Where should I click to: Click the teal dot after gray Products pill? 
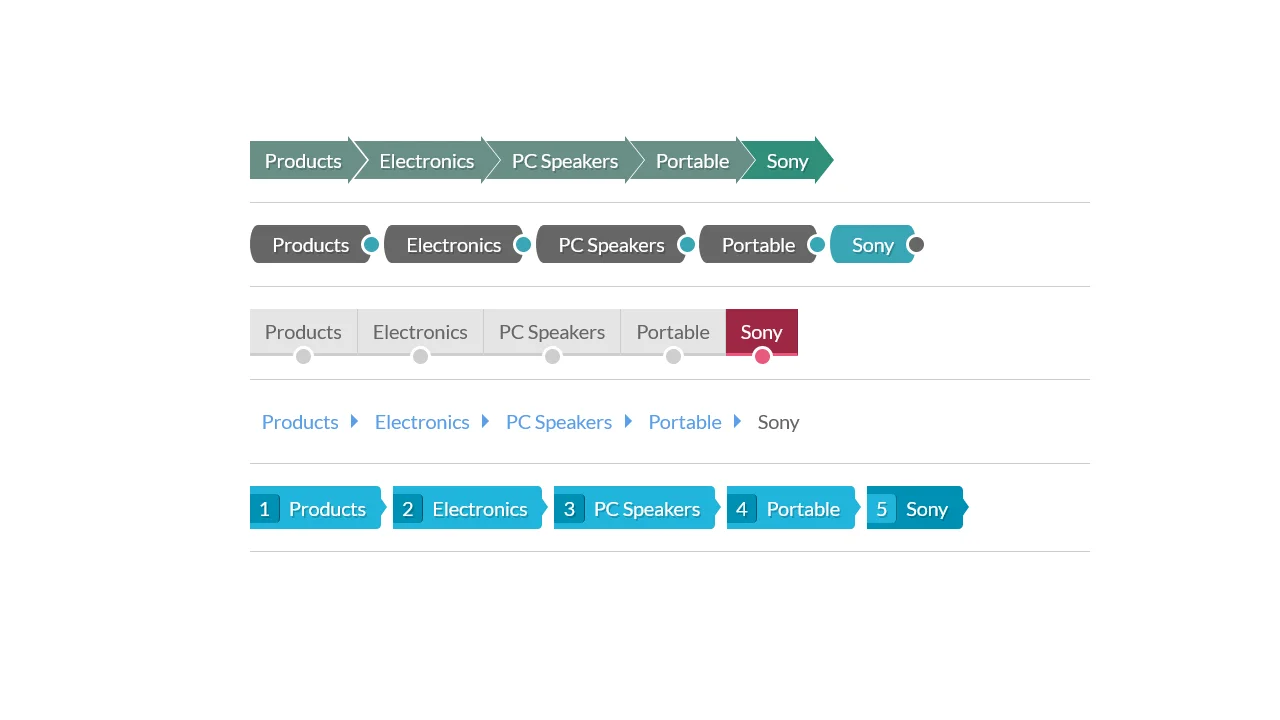[371, 245]
